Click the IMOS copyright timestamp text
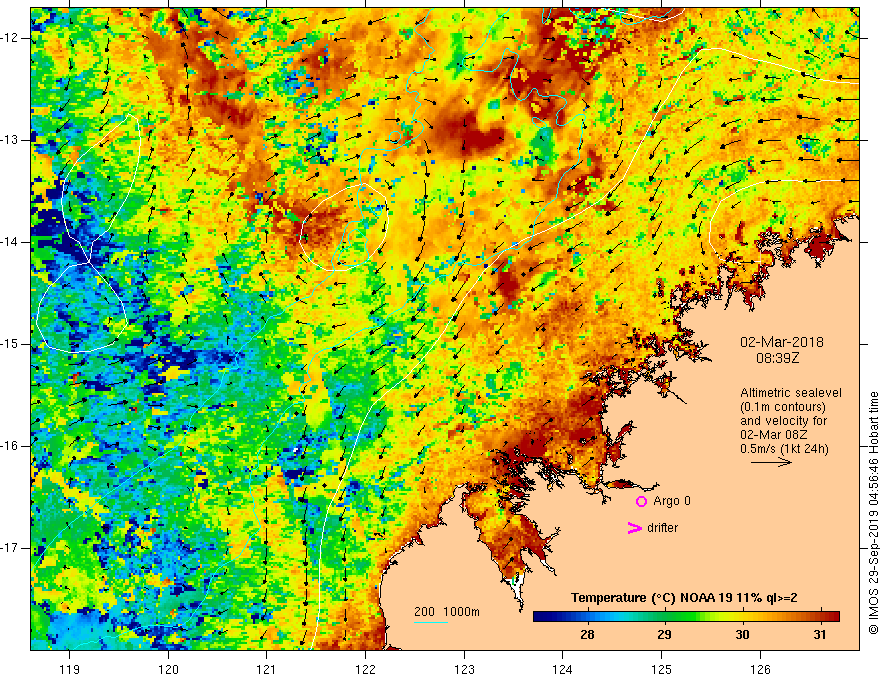880x680 pixels. click(873, 513)
